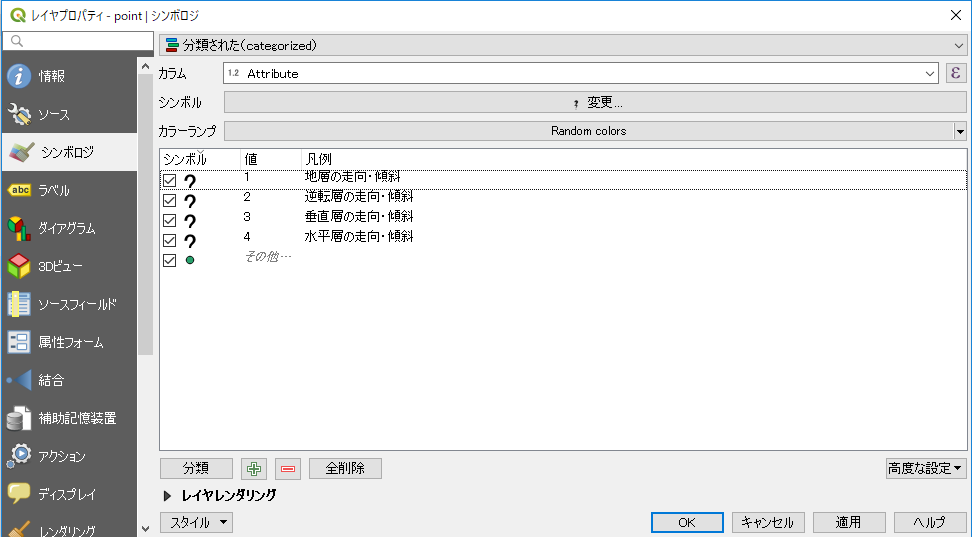972x537 pixels.
Task: Click the sidebar search input field
Action: click(78, 41)
